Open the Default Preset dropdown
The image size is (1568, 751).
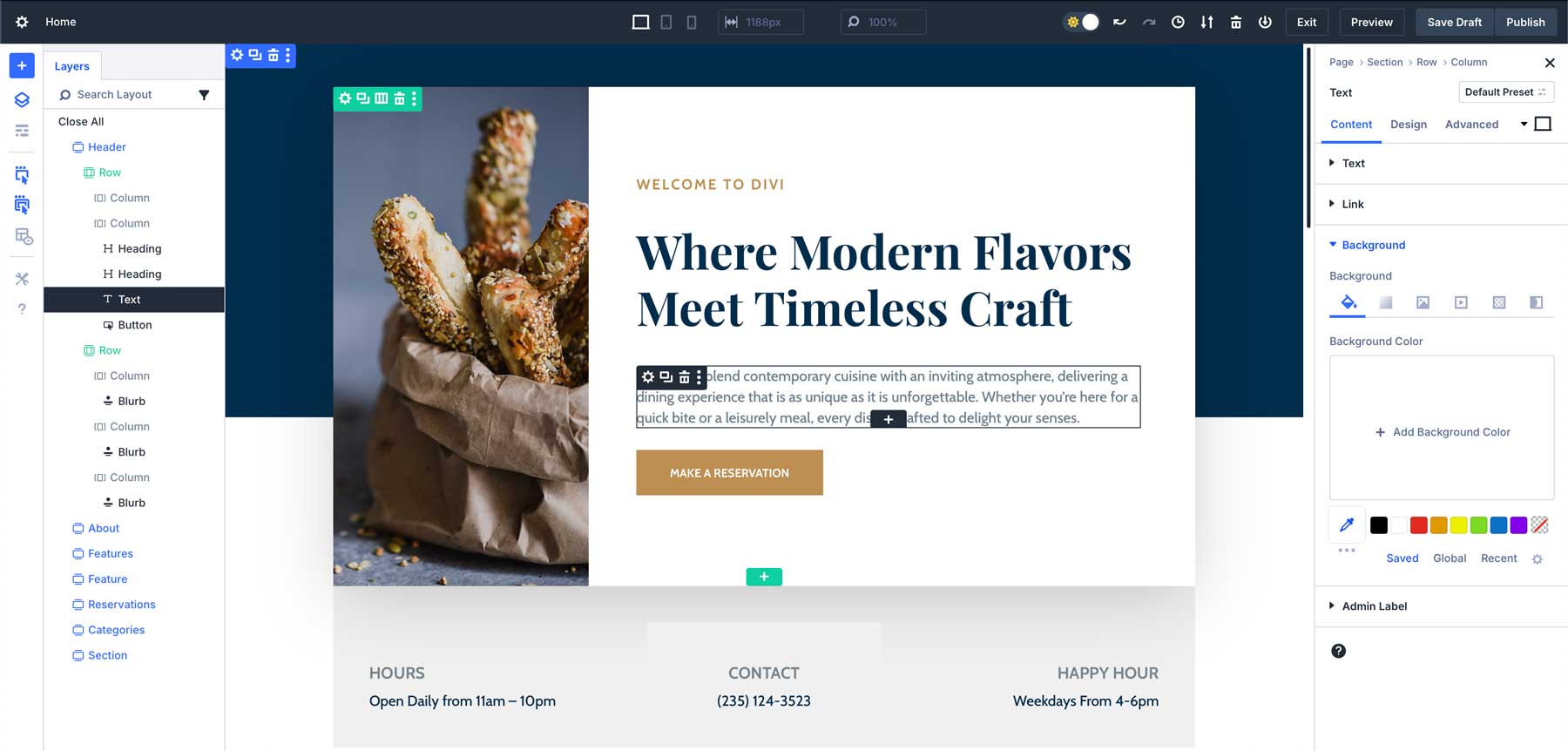point(1506,91)
